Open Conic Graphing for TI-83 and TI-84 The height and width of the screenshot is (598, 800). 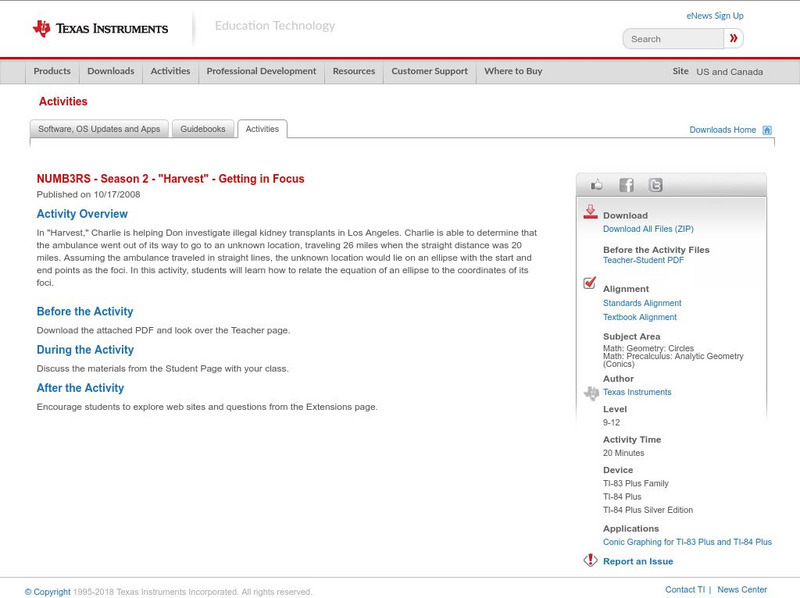point(686,541)
